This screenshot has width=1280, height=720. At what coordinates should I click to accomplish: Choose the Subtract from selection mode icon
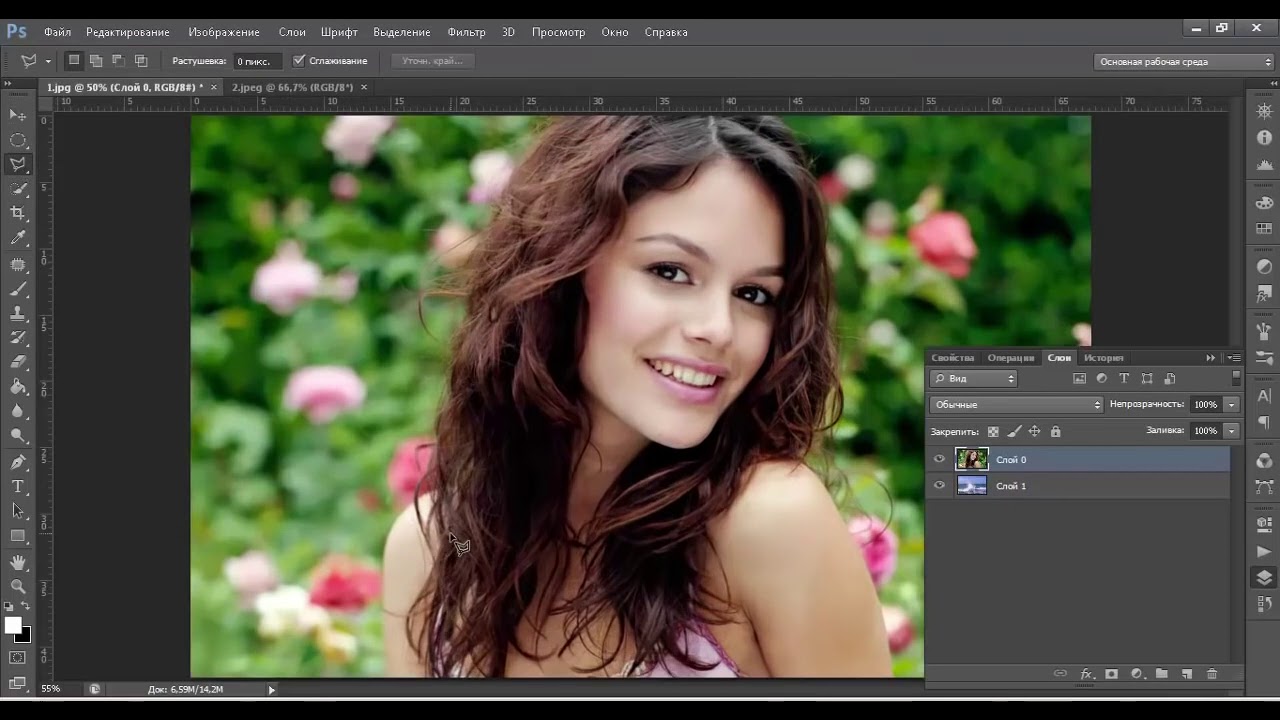(118, 61)
